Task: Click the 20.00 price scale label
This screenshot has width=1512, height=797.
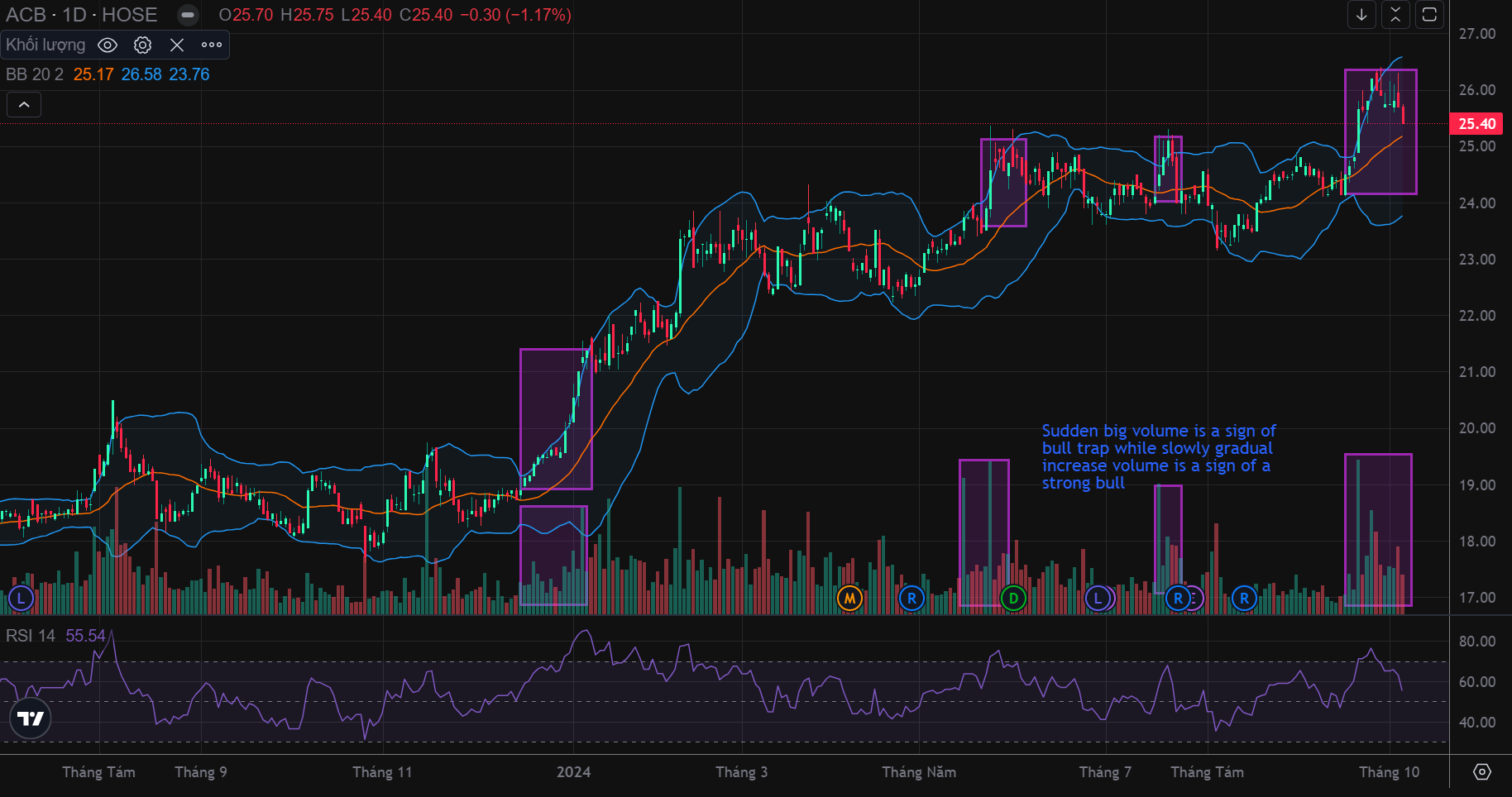Action: [1477, 428]
